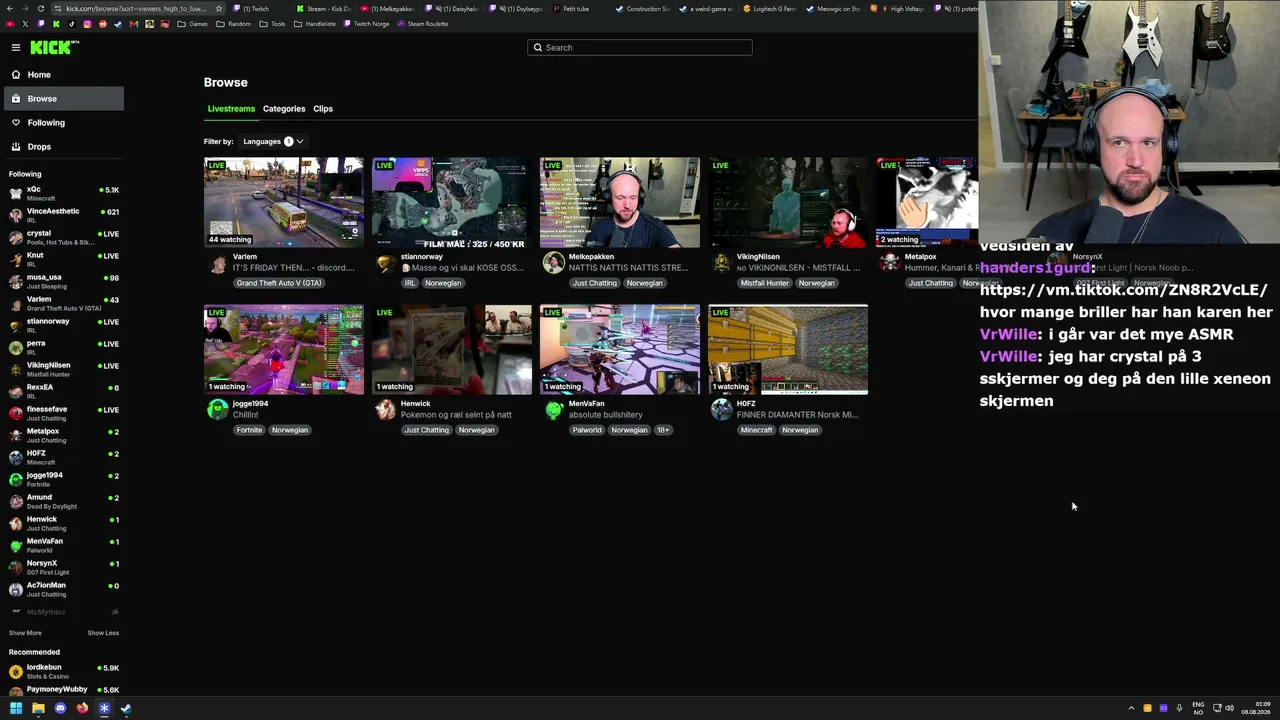The width and height of the screenshot is (1280, 720).
Task: Click Varlem's avatar under stream card
Action: pos(218,263)
